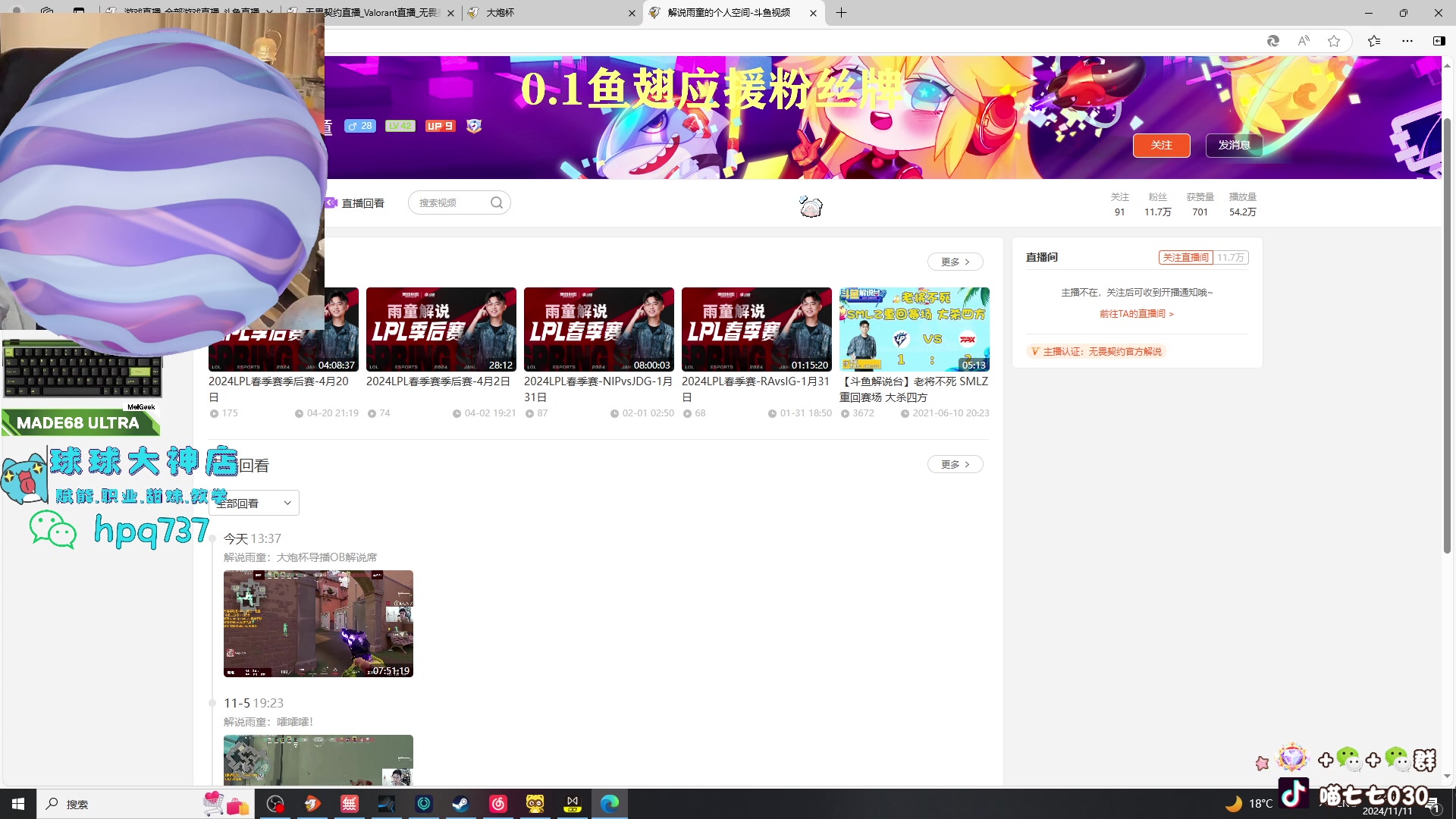Open the 28:12 LPL季后赛 video thumbnail
1456x819 pixels.
[x=441, y=329]
